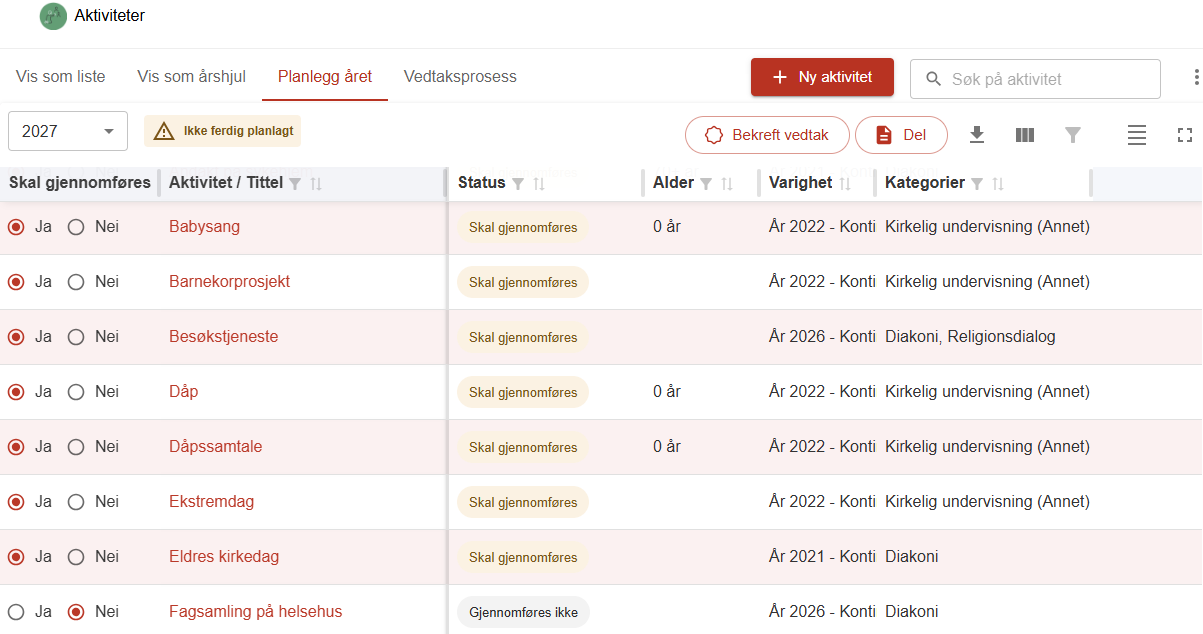Viewport: 1203px width, 634px height.
Task: Set Dåpssamtale to Nei
Action: click(76, 447)
